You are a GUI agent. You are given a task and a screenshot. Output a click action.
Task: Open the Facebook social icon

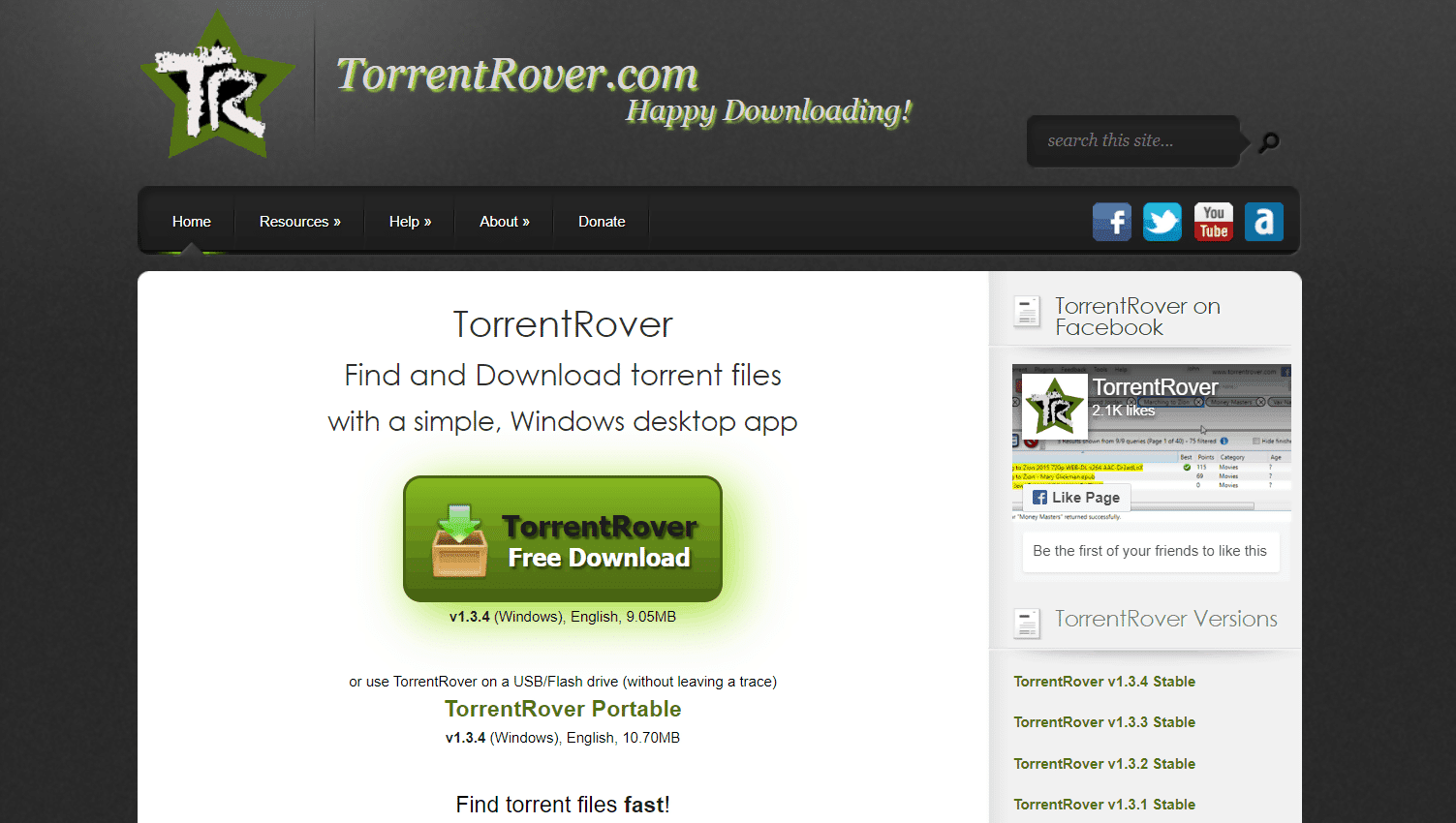click(1112, 222)
